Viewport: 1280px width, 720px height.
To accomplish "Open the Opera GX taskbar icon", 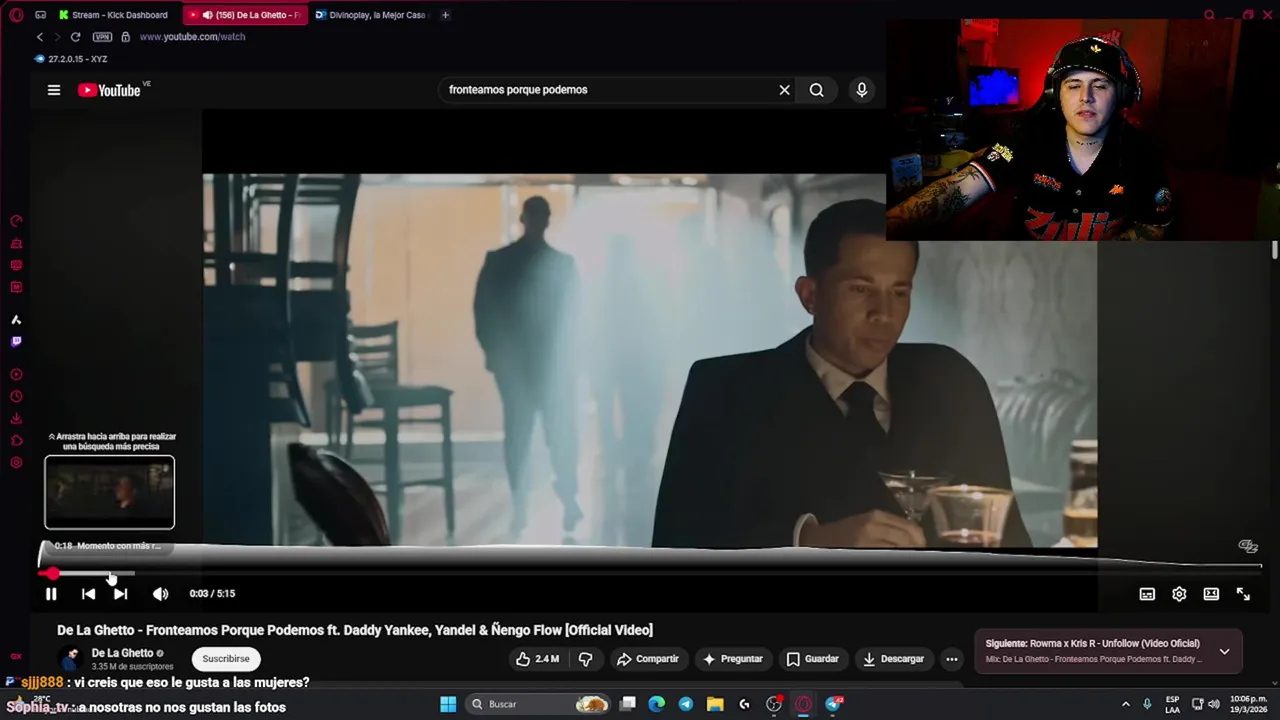I will pos(803,704).
